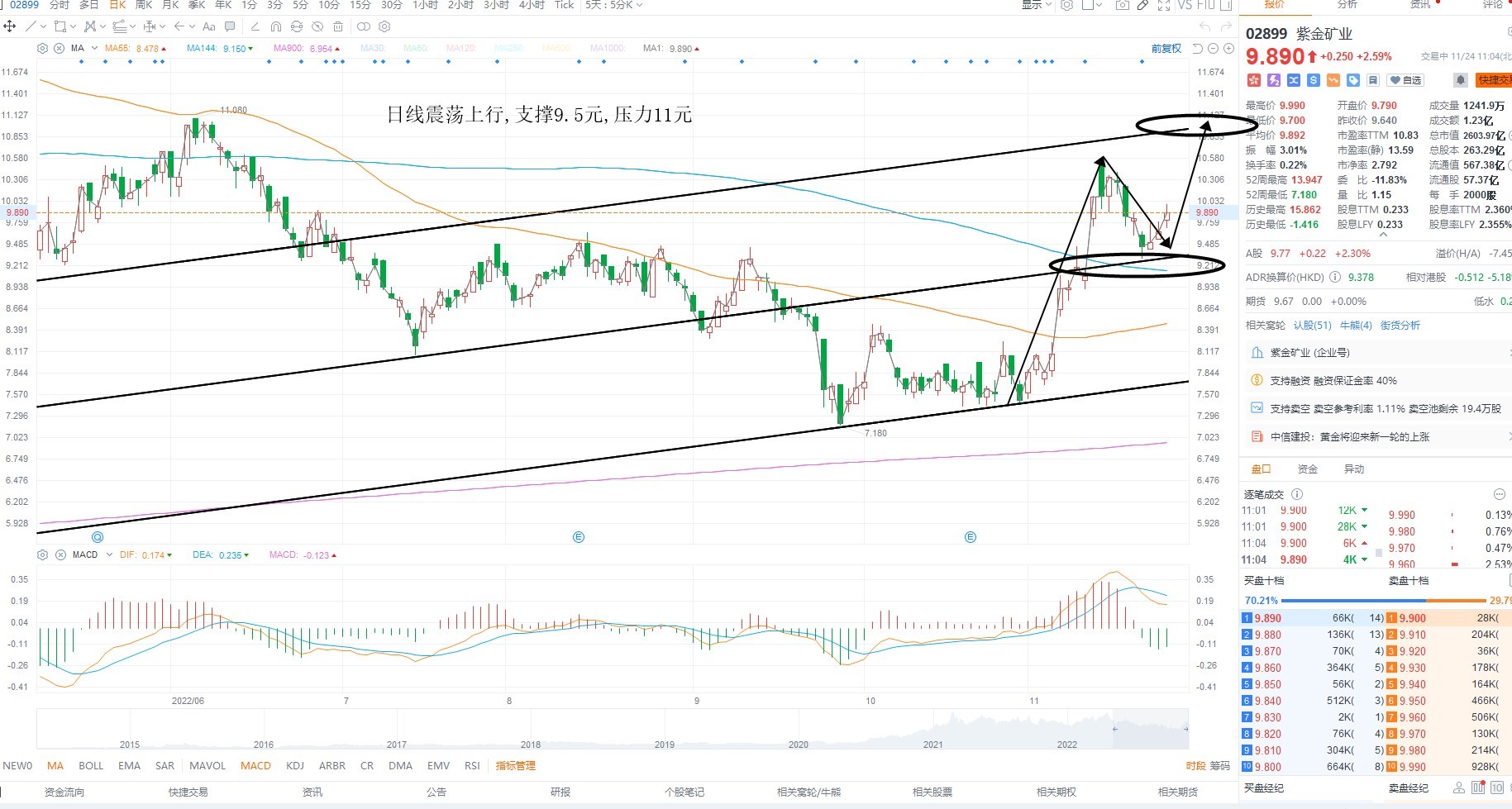Select bid level 1 price 9.890
The image size is (1512, 809).
tap(1268, 618)
